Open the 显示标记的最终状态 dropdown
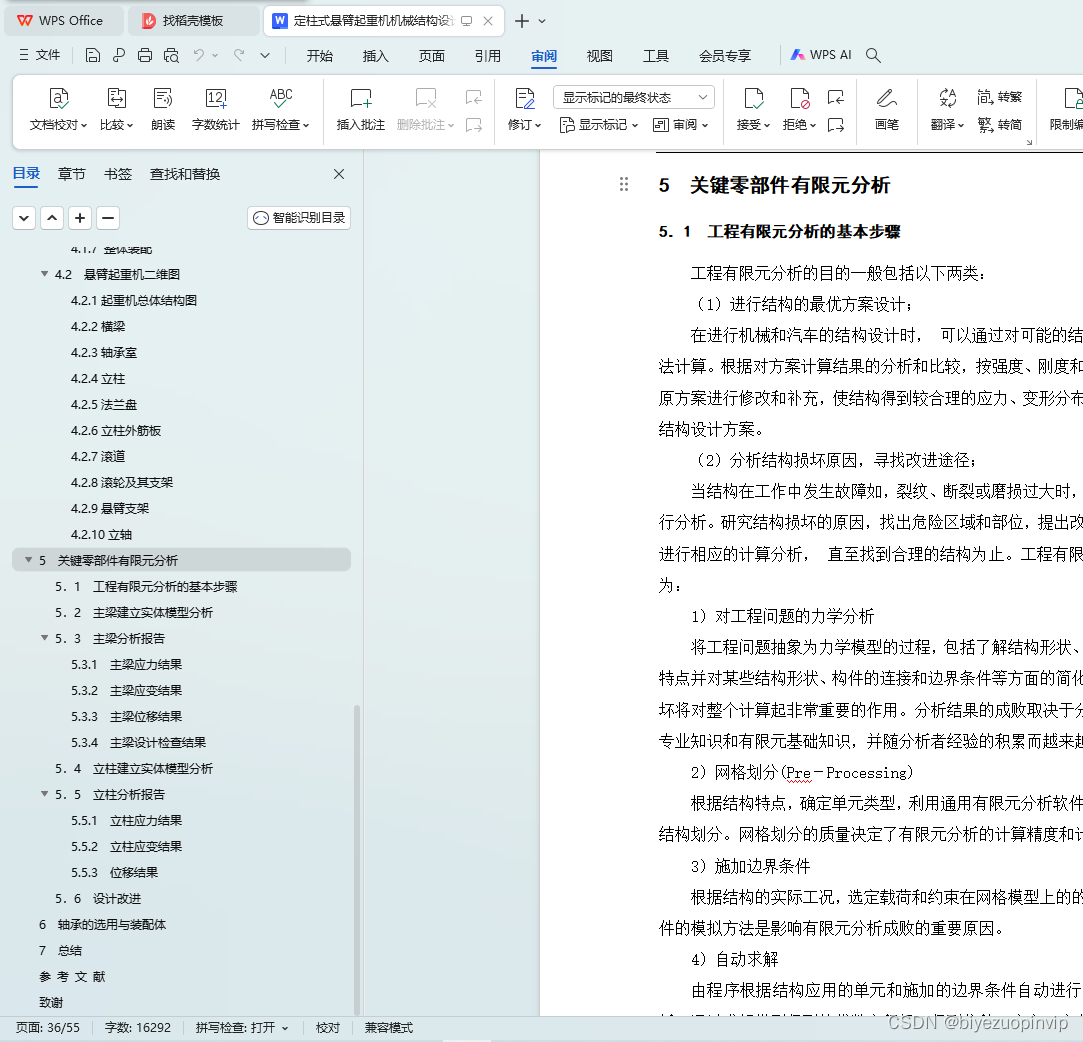The image size is (1083, 1042). [x=633, y=97]
